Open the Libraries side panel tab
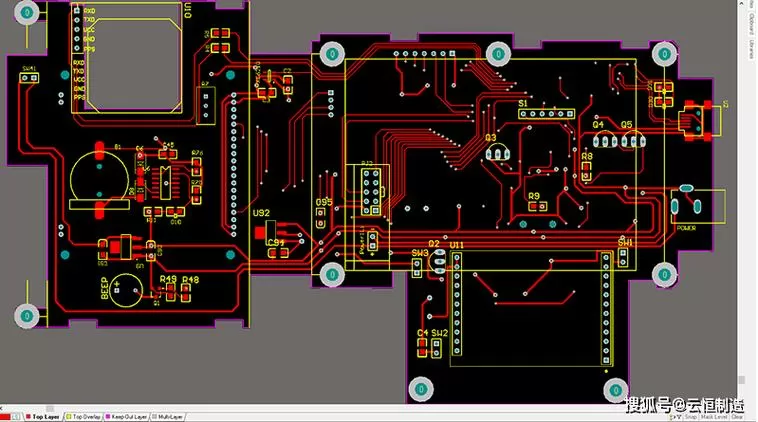Image resolution: width=758 pixels, height=422 pixels. [x=752, y=49]
